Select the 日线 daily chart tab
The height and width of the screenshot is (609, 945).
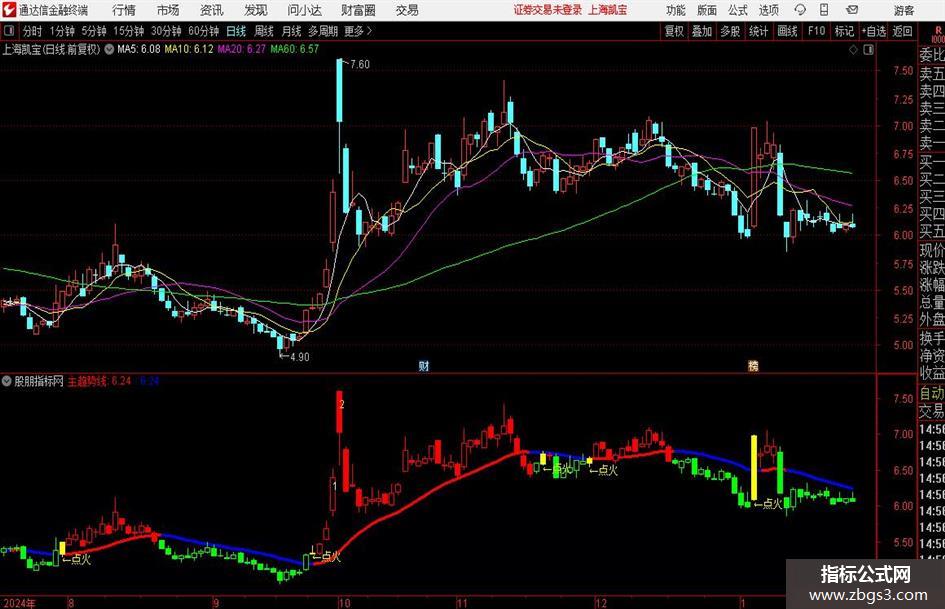[236, 31]
